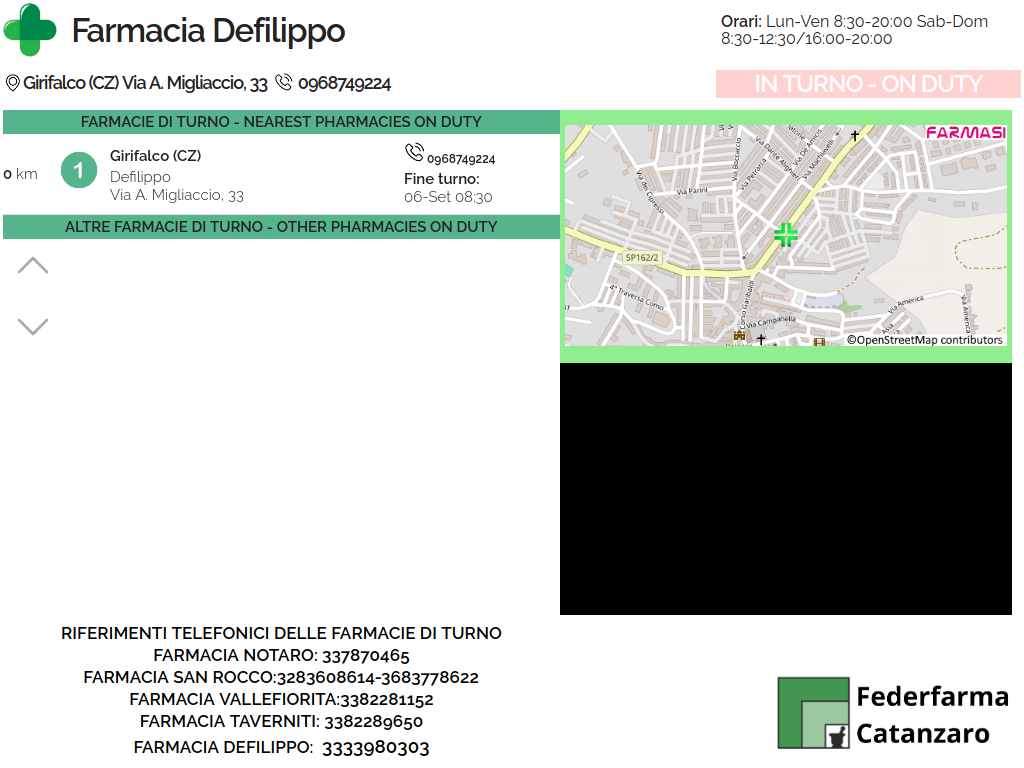
Task: Click the Farmacia Defilippo title
Action: (208, 31)
